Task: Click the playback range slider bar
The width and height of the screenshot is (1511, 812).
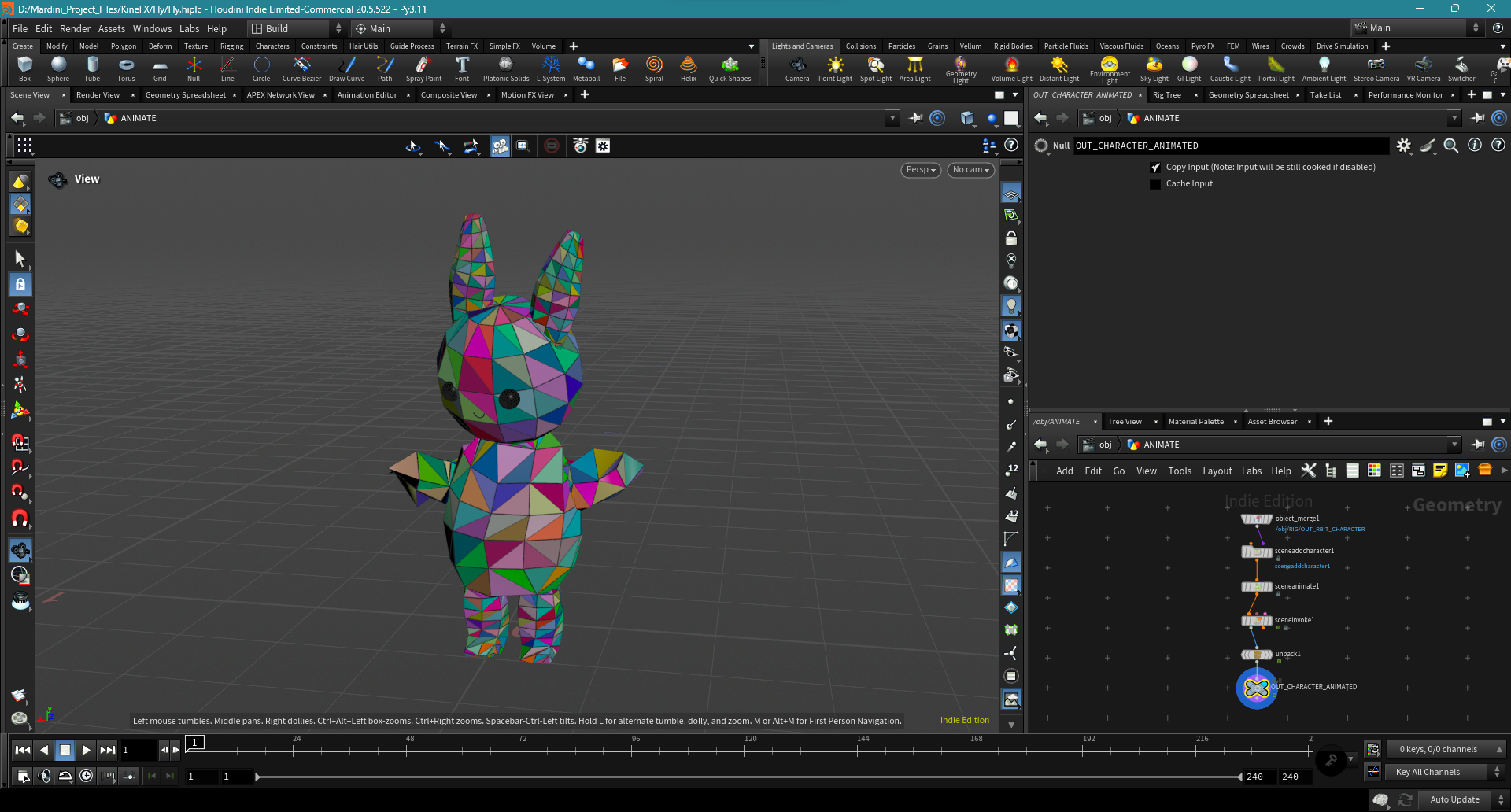Action: pos(749,777)
